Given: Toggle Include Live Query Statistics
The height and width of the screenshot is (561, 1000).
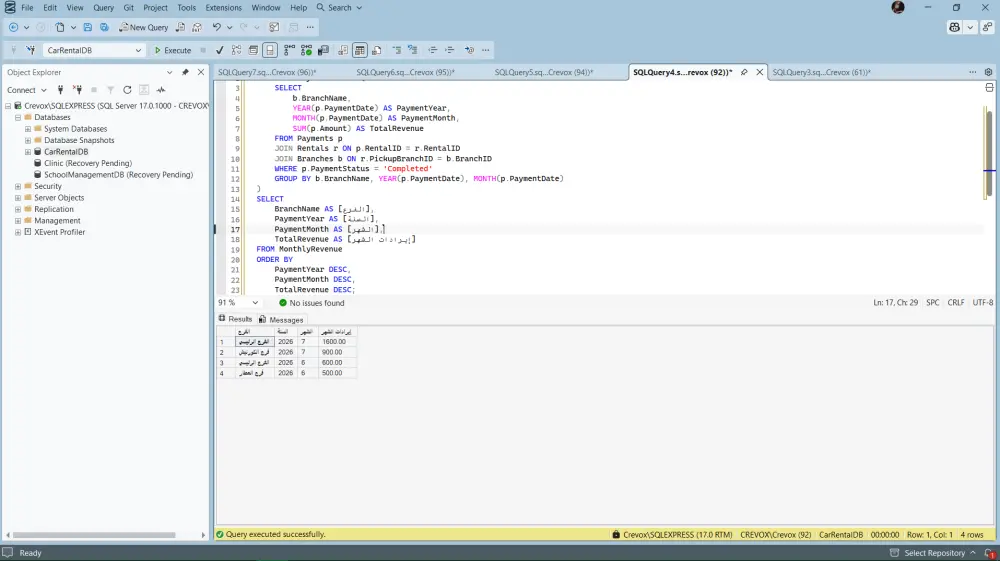Looking at the screenshot, I should 307,50.
